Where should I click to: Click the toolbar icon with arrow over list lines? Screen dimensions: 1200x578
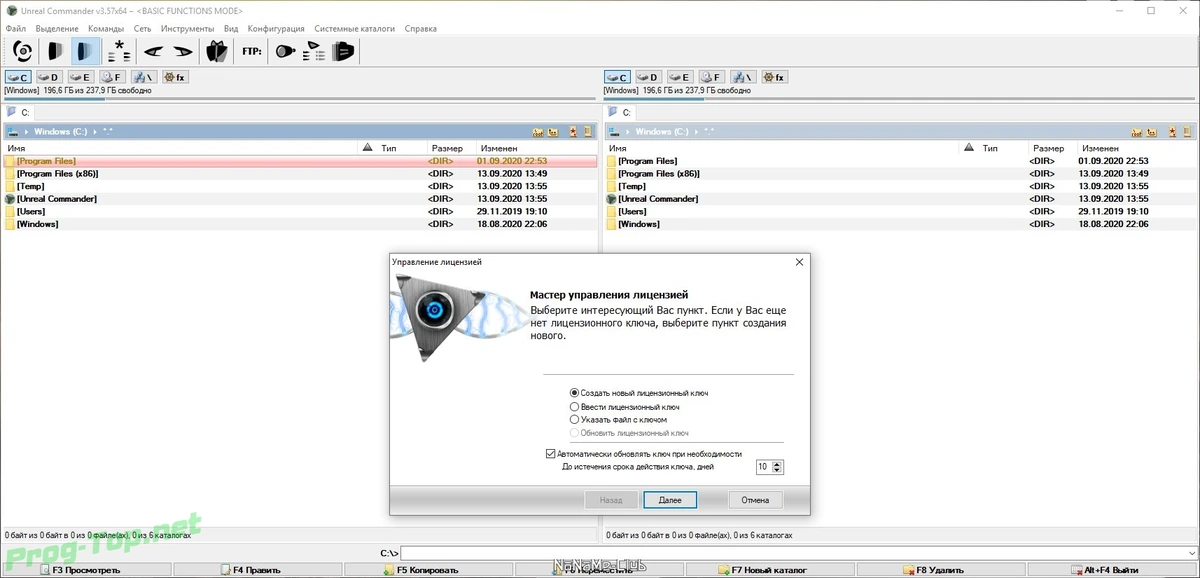click(x=315, y=51)
